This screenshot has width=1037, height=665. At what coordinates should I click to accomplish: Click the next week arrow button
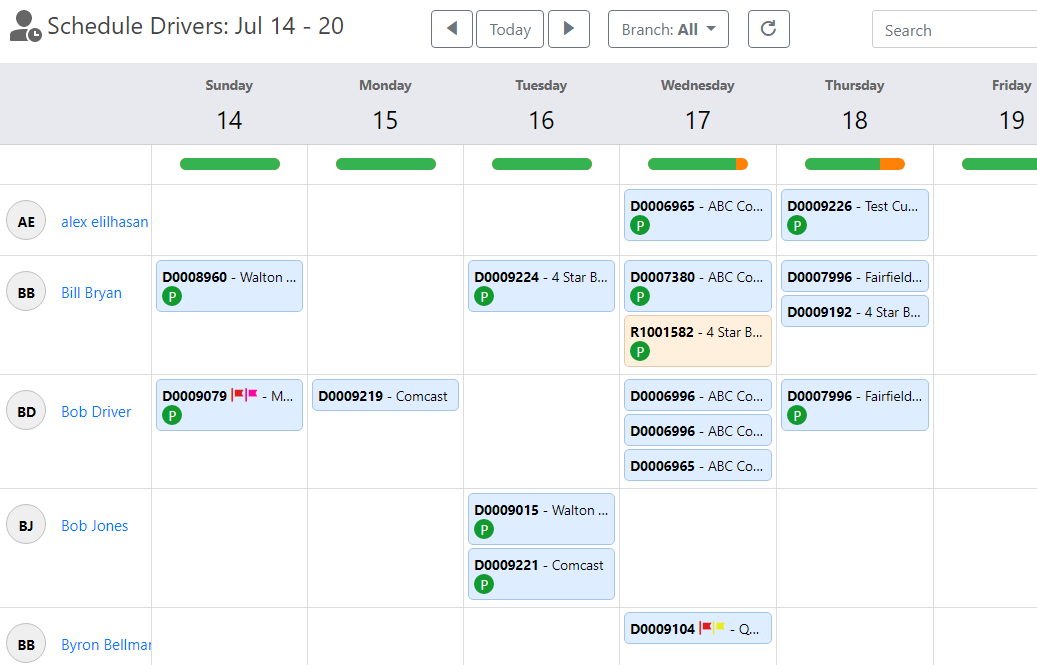click(569, 29)
